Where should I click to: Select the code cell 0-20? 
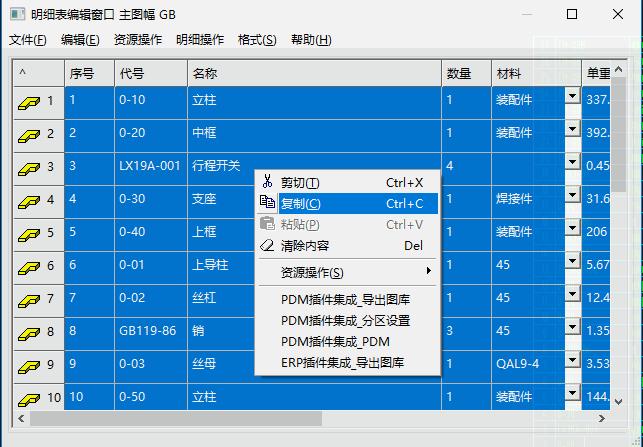151,136
